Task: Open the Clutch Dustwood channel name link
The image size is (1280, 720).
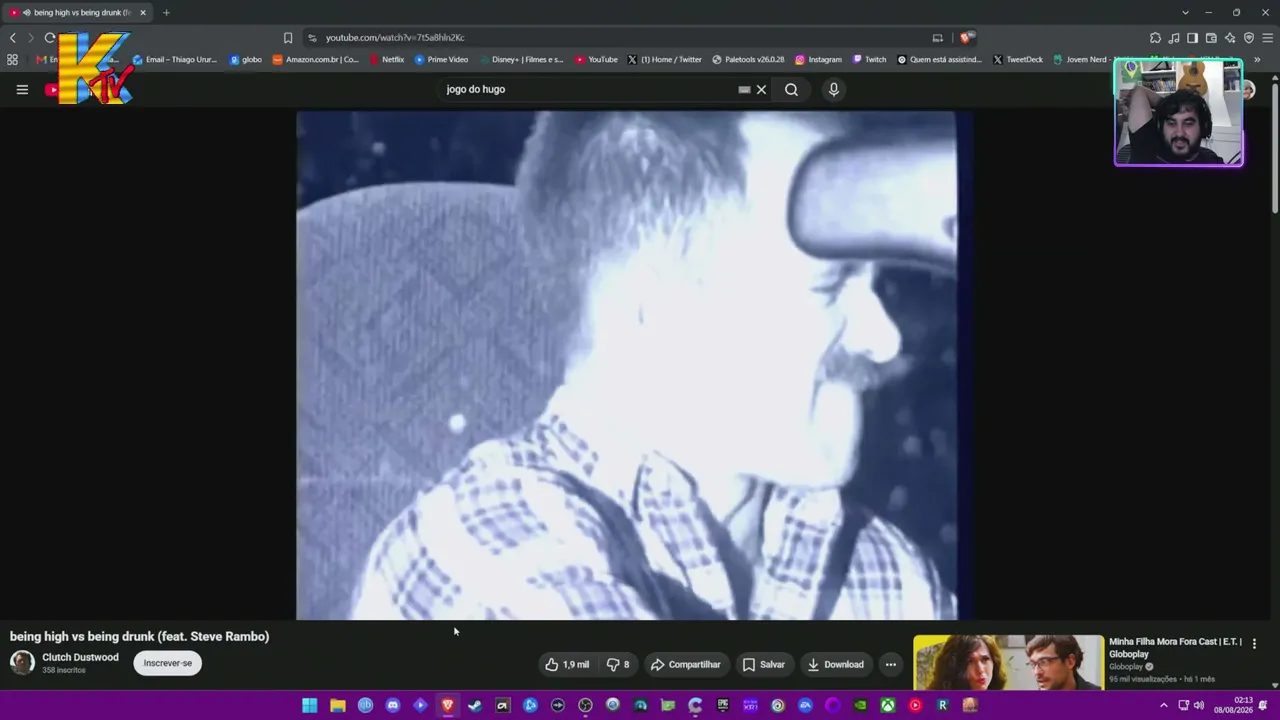Action: coord(80,657)
